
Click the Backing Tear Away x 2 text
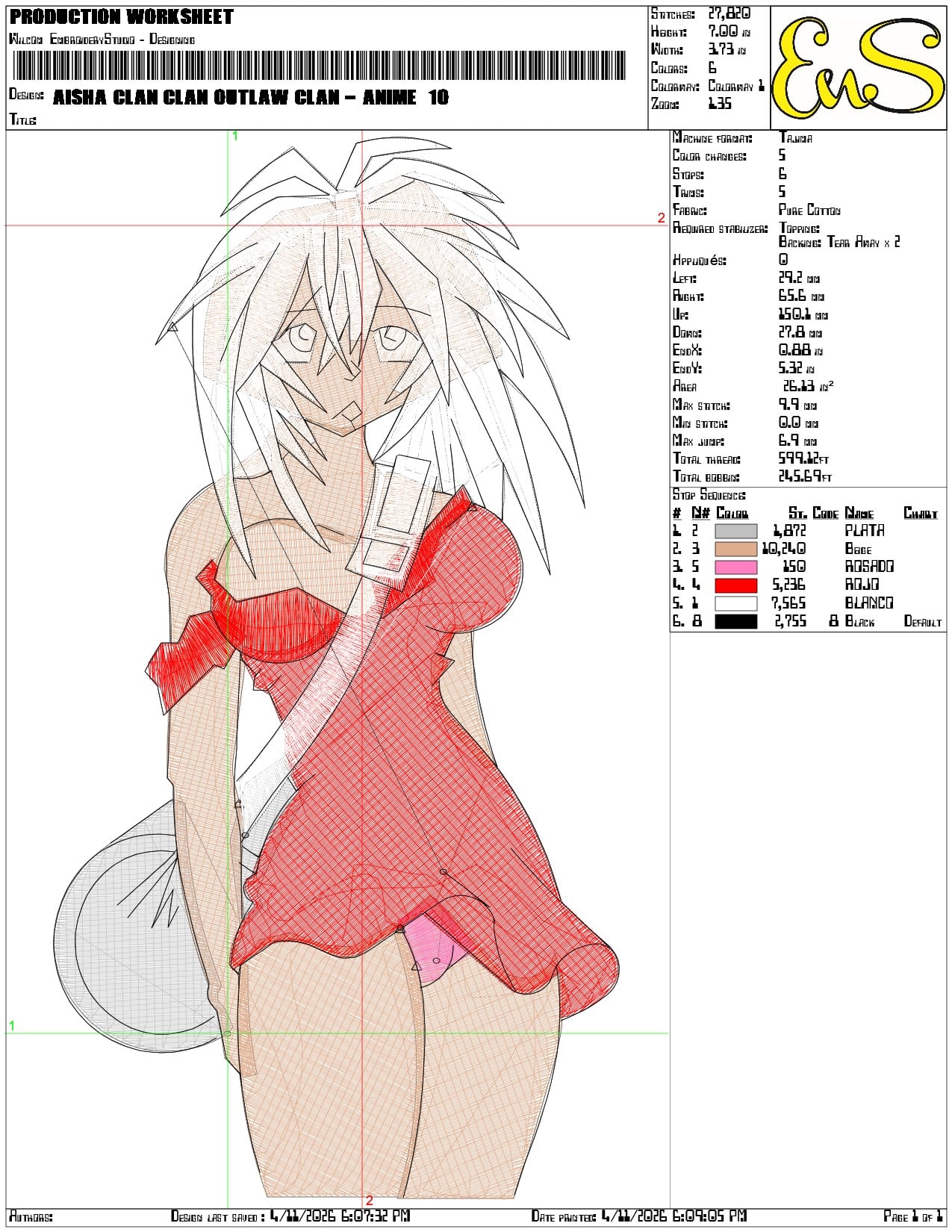839,242
